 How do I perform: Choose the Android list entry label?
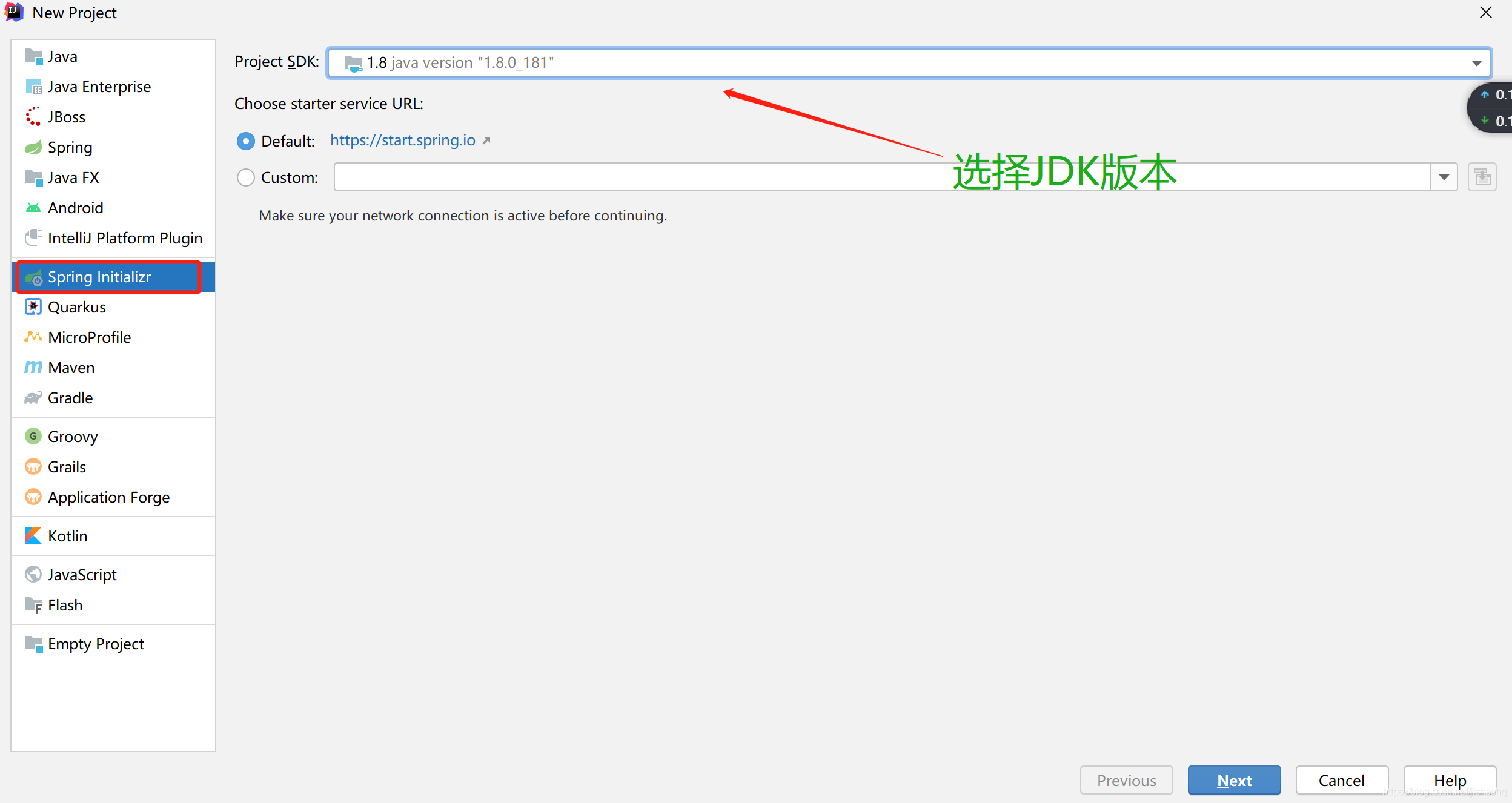76,208
